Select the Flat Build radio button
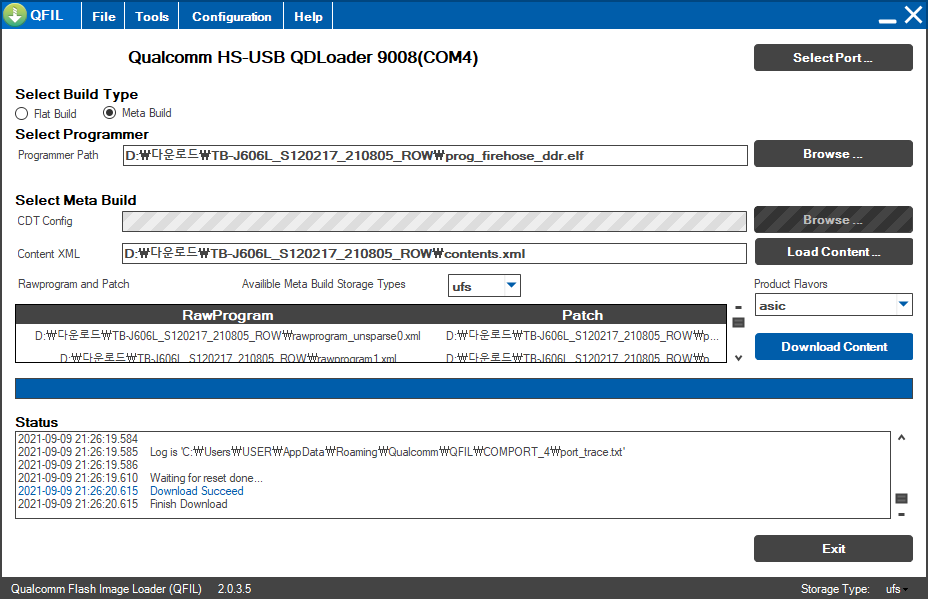Screen dimensions: 928x599 point(21,114)
